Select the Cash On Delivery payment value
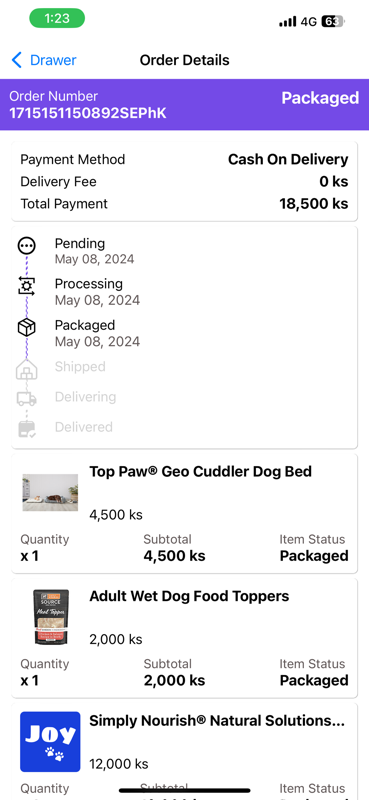Image resolution: width=369 pixels, height=800 pixels. pos(288,159)
